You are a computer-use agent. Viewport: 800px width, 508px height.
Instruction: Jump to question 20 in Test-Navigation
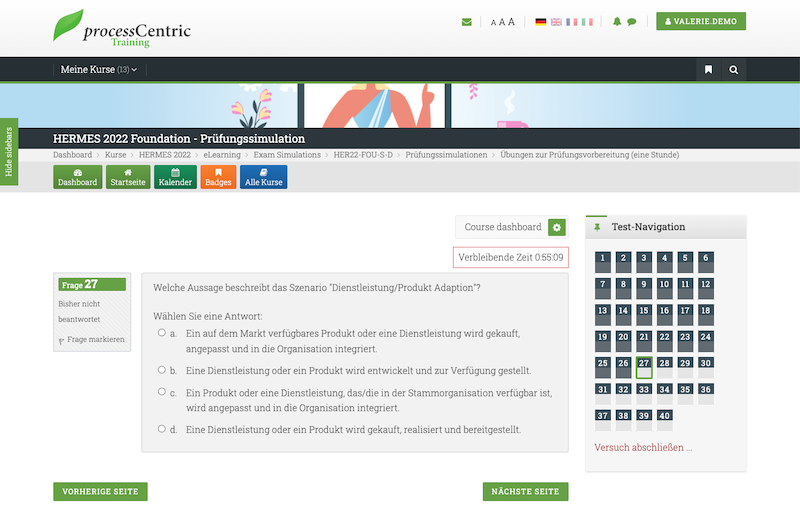click(x=623, y=341)
